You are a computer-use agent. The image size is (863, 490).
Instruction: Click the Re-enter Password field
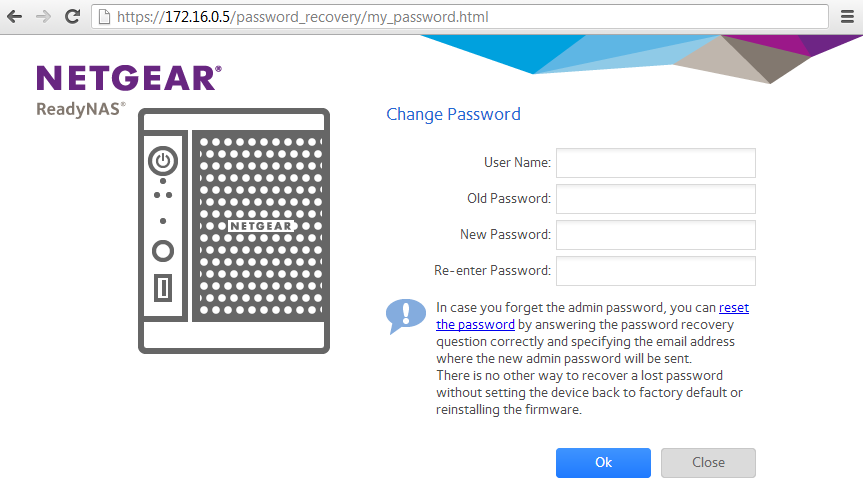(x=655, y=271)
